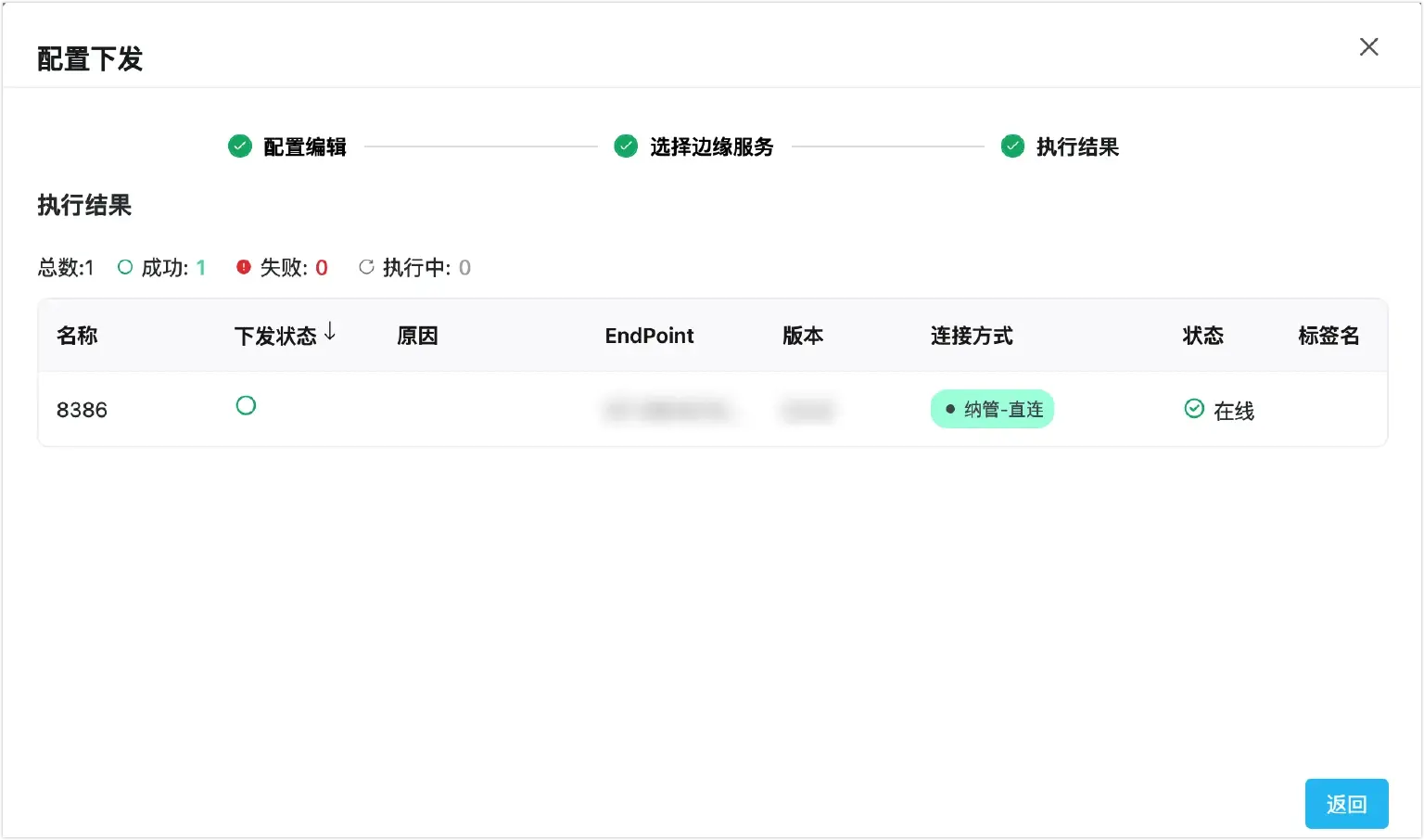Close the 配置下发 dialog
The width and height of the screenshot is (1424, 840).
click(1369, 46)
